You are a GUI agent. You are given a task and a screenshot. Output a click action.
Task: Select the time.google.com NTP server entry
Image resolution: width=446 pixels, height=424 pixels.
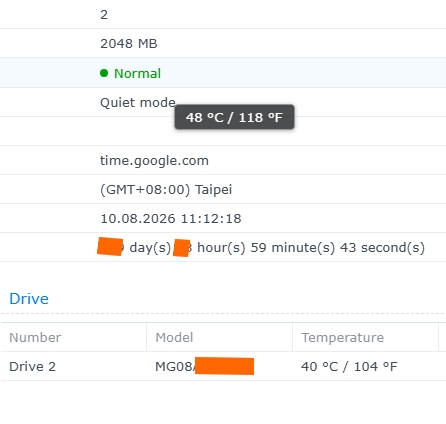click(154, 161)
